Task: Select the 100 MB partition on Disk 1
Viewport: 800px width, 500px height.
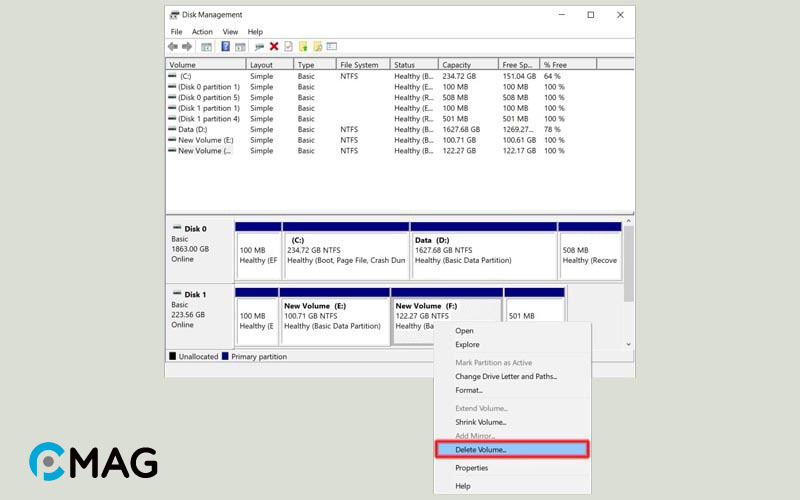Action: (257, 316)
